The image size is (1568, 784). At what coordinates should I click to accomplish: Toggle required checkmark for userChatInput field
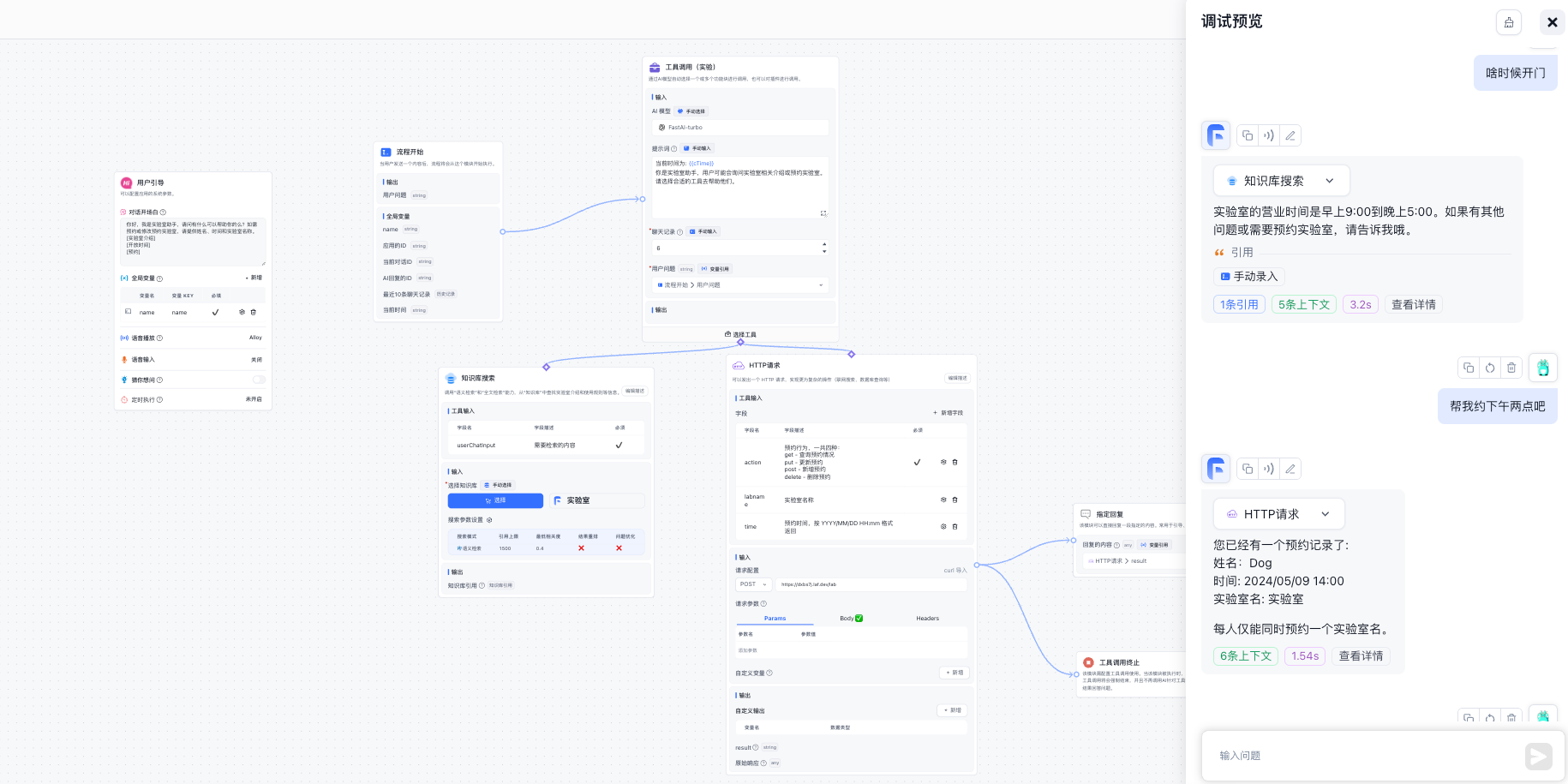point(619,445)
